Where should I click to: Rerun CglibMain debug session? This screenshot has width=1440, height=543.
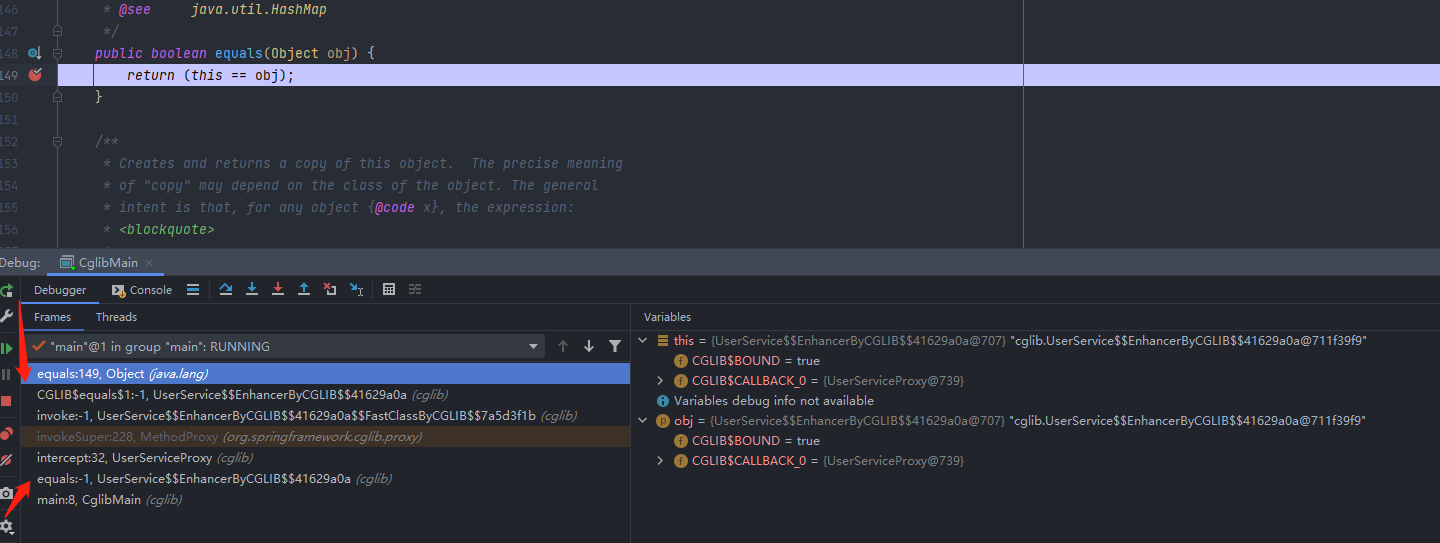[6, 290]
